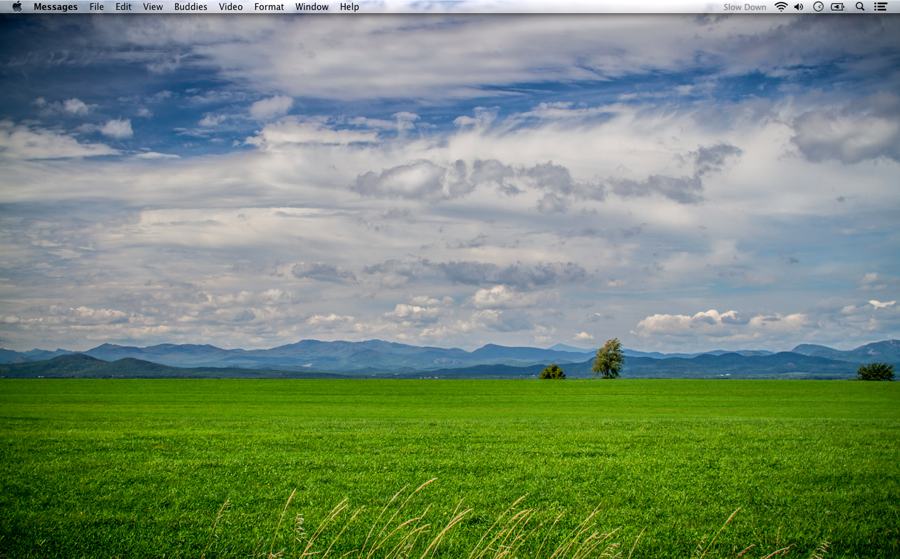Open the Help menu
Image resolution: width=900 pixels, height=559 pixels.
click(x=350, y=7)
